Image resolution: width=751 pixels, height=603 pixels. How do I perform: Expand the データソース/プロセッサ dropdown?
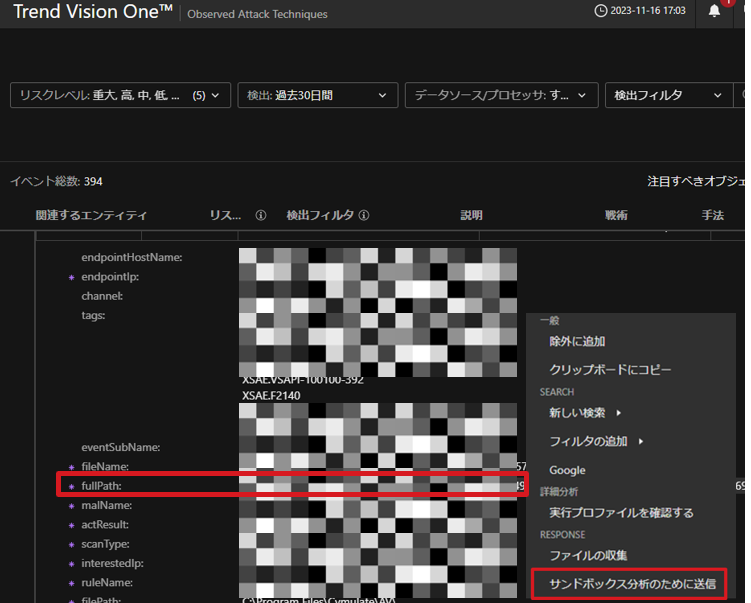(500, 95)
